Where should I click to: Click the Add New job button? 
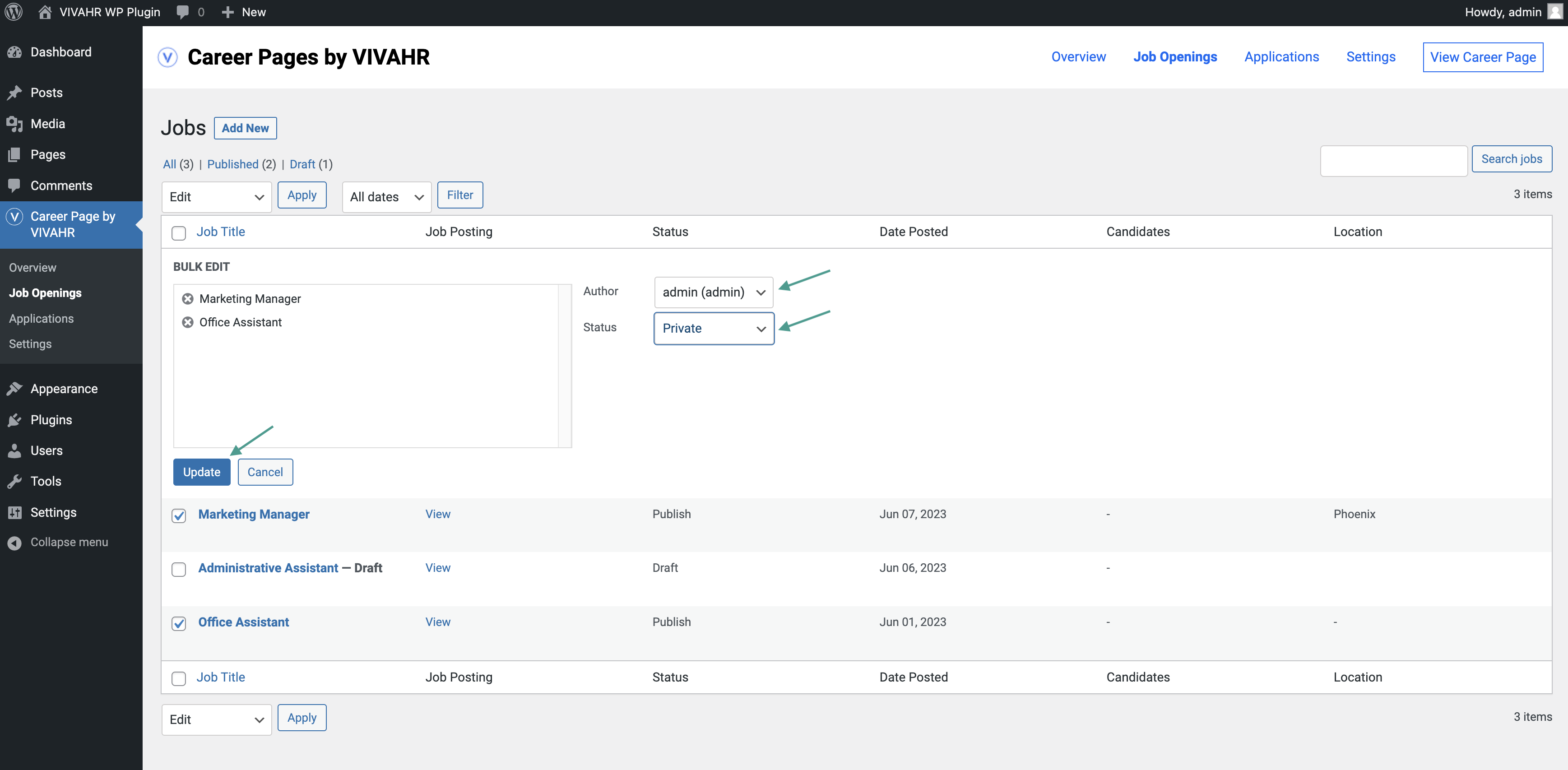click(245, 128)
